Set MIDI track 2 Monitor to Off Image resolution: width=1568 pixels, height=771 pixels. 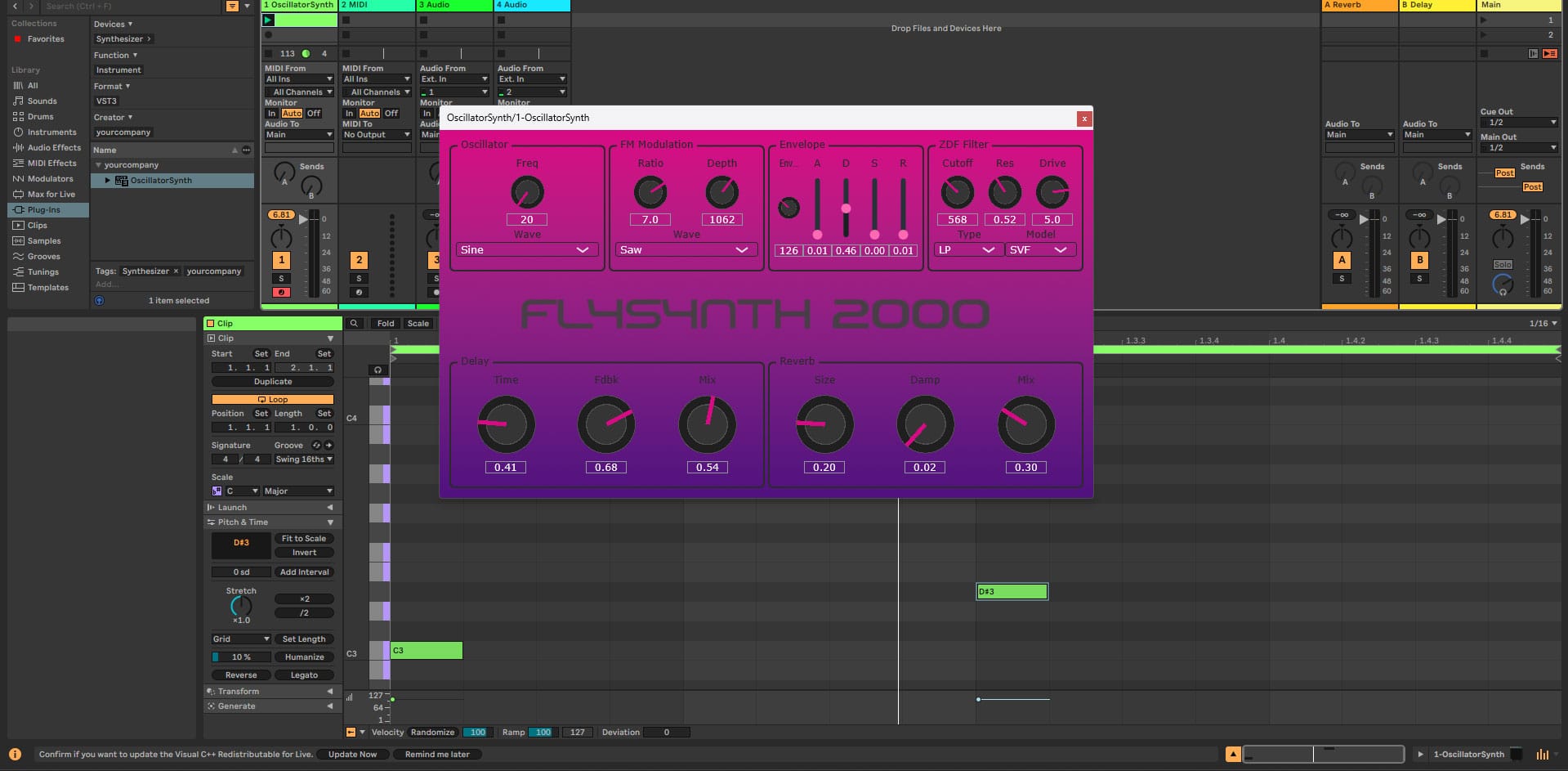391,114
